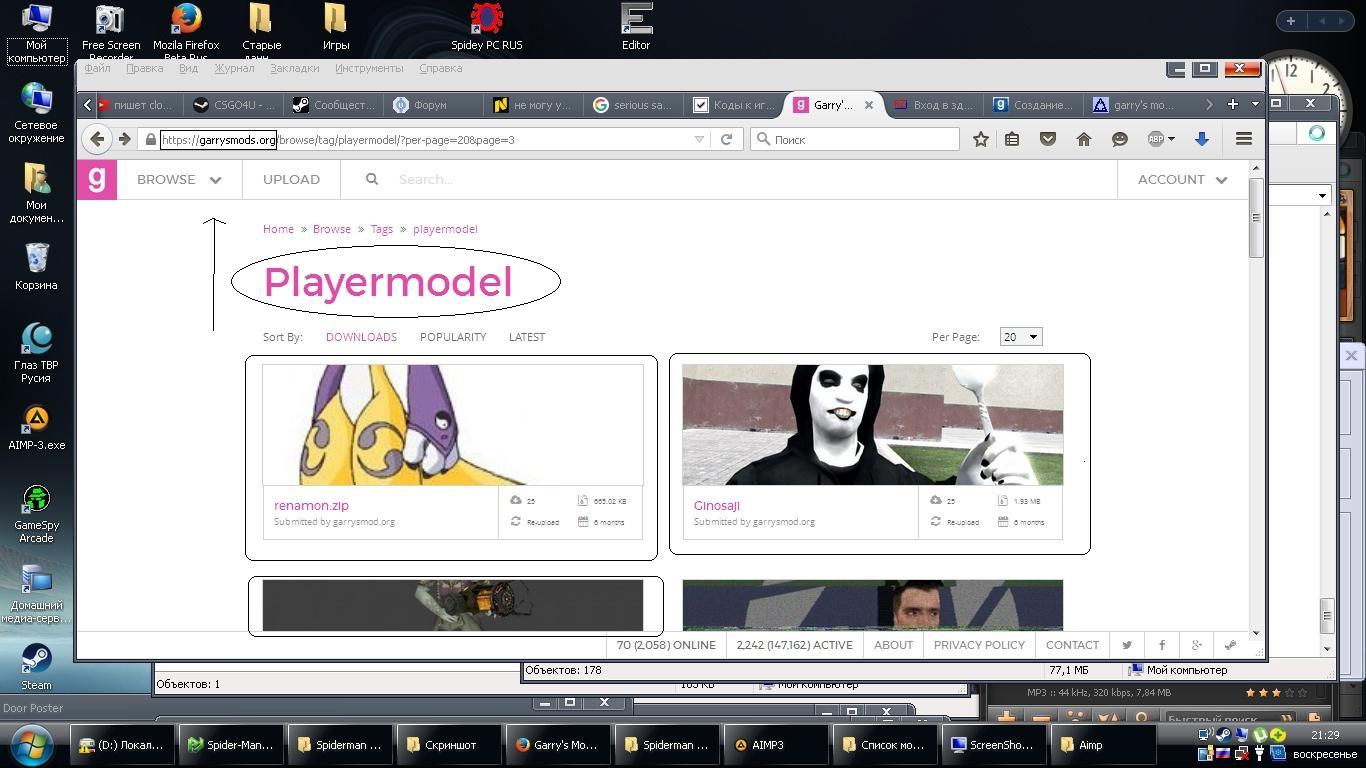This screenshot has height=768, width=1366.
Task: Click the Tags breadcrumb link
Action: tap(382, 229)
